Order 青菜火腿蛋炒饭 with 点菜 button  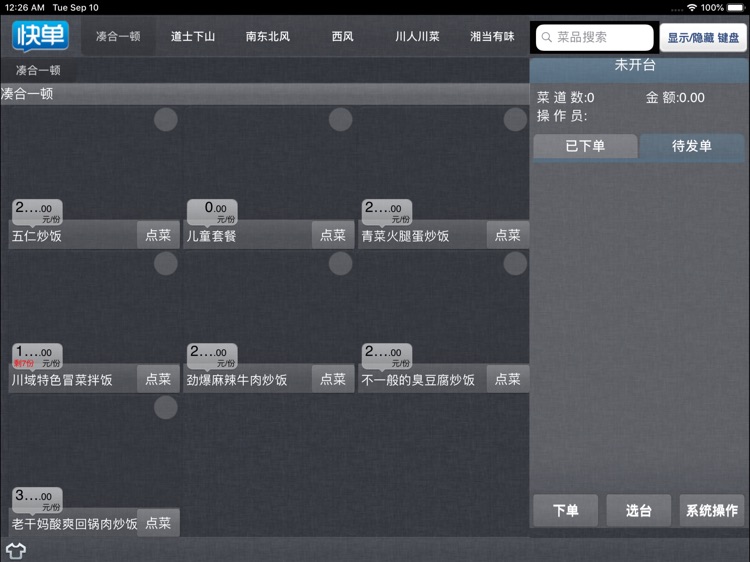pos(507,235)
